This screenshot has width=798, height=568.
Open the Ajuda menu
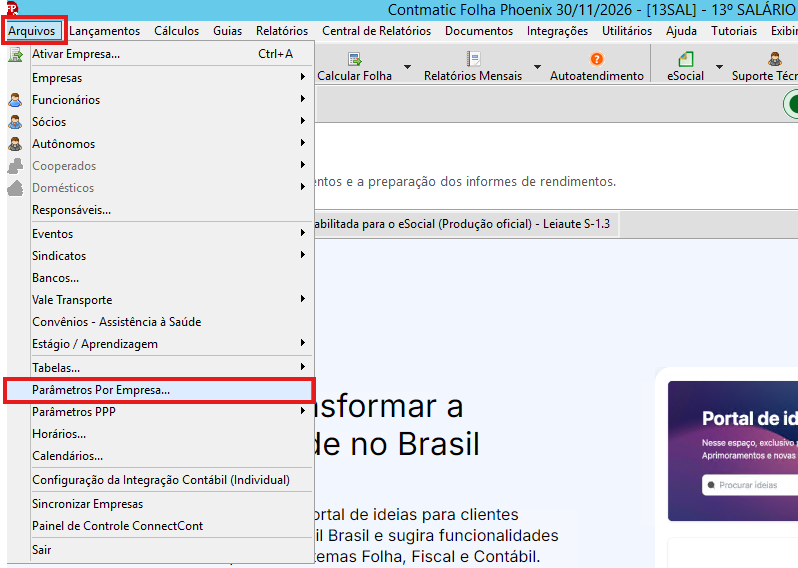(x=681, y=31)
